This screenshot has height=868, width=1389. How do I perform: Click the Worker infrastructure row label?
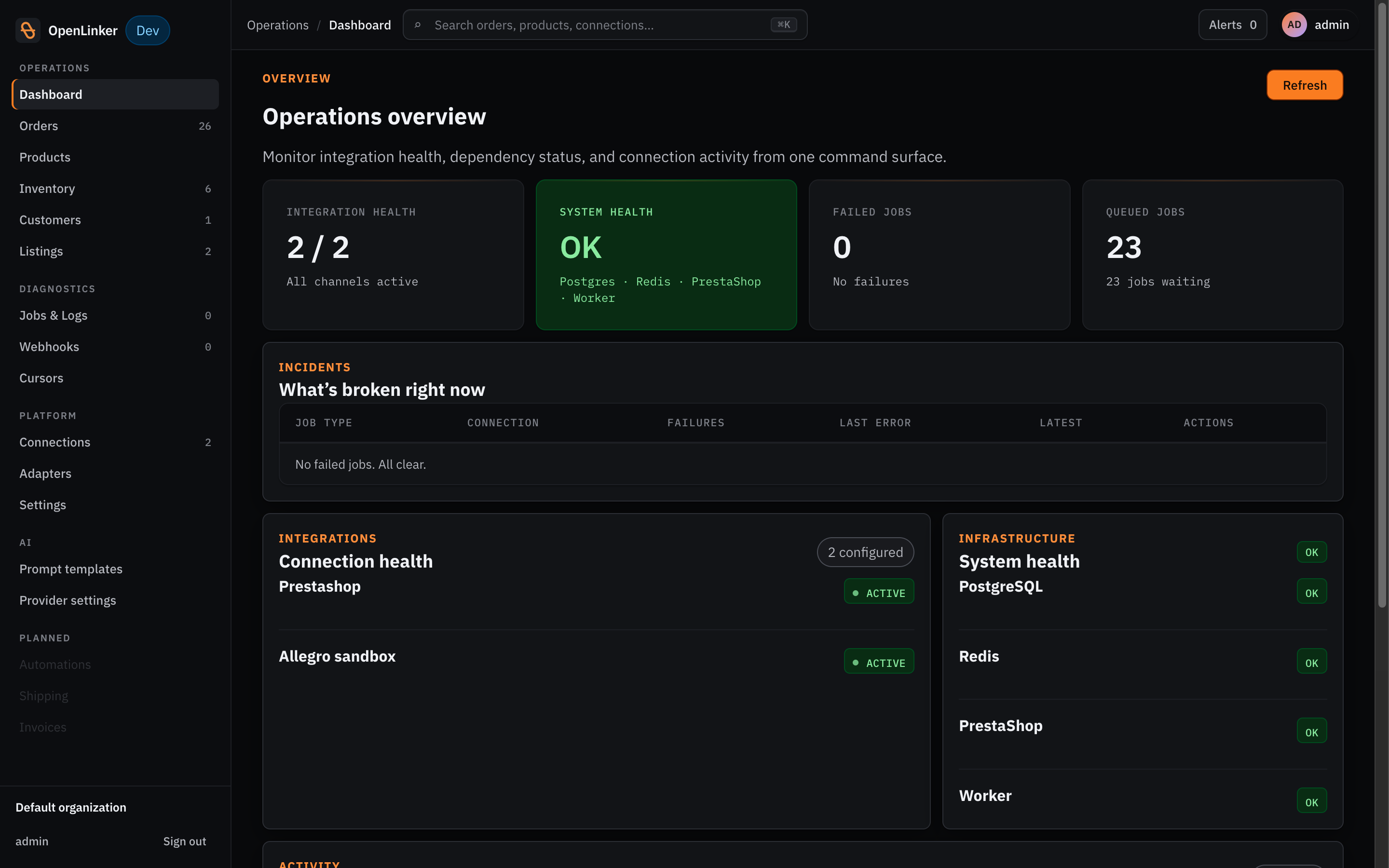[985, 796]
